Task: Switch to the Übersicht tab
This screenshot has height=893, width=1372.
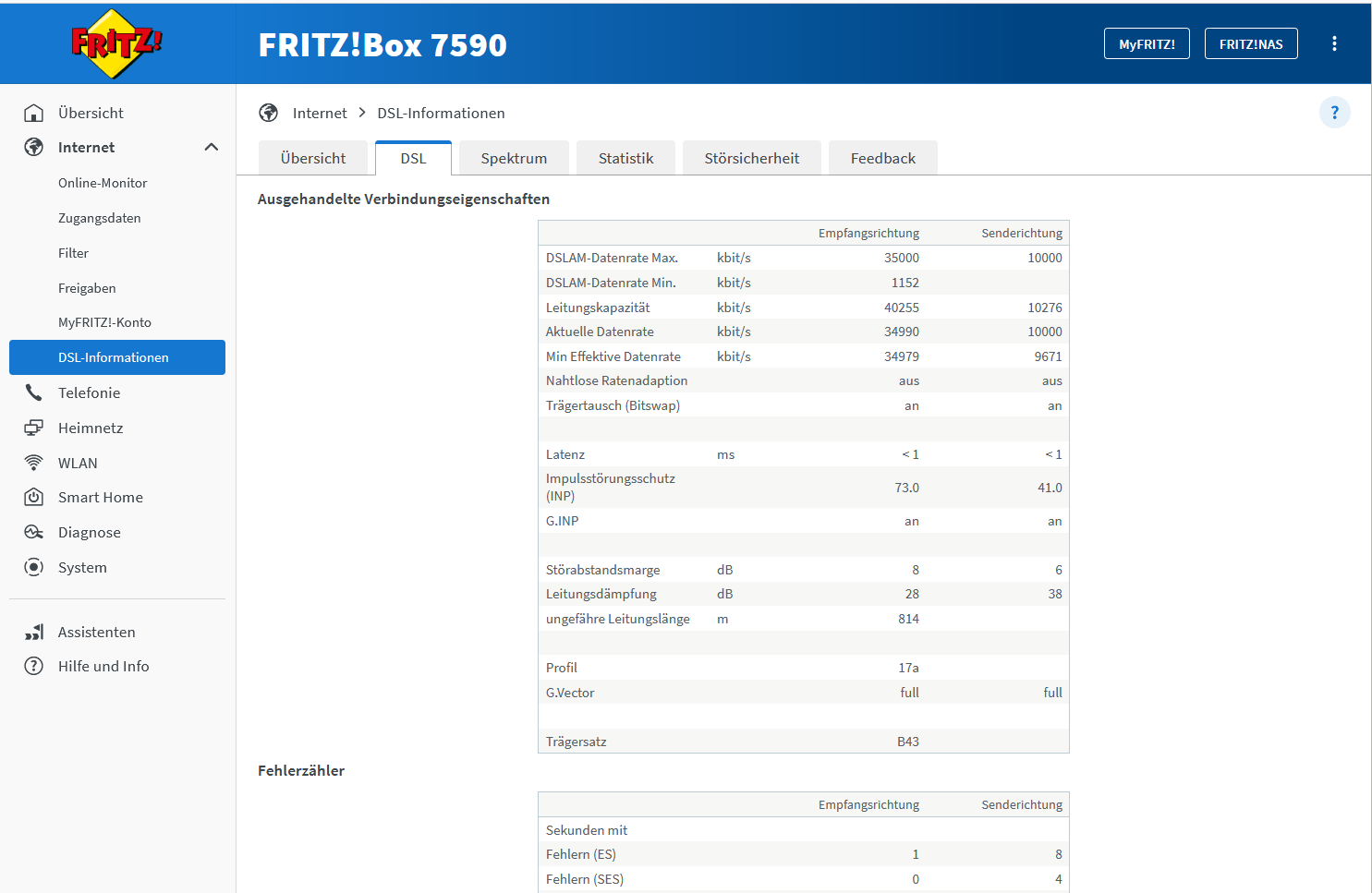Action: [313, 158]
